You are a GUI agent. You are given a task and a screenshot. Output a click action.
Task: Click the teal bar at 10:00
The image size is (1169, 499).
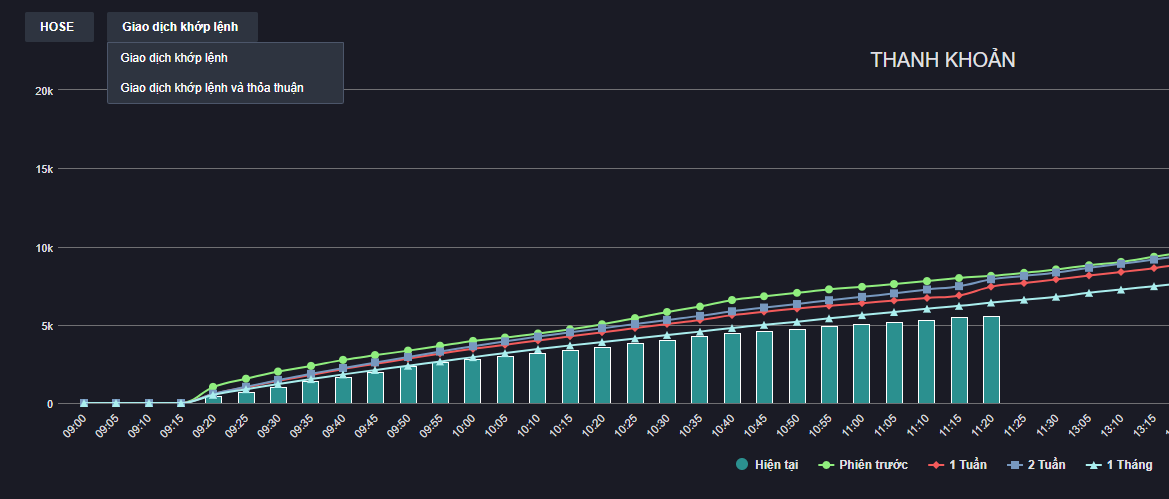point(472,381)
